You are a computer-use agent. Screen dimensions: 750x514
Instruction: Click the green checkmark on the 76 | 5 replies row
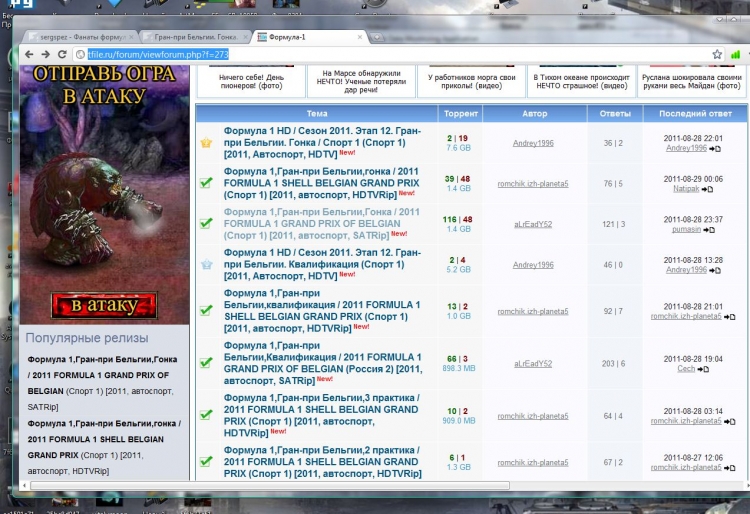(x=206, y=183)
